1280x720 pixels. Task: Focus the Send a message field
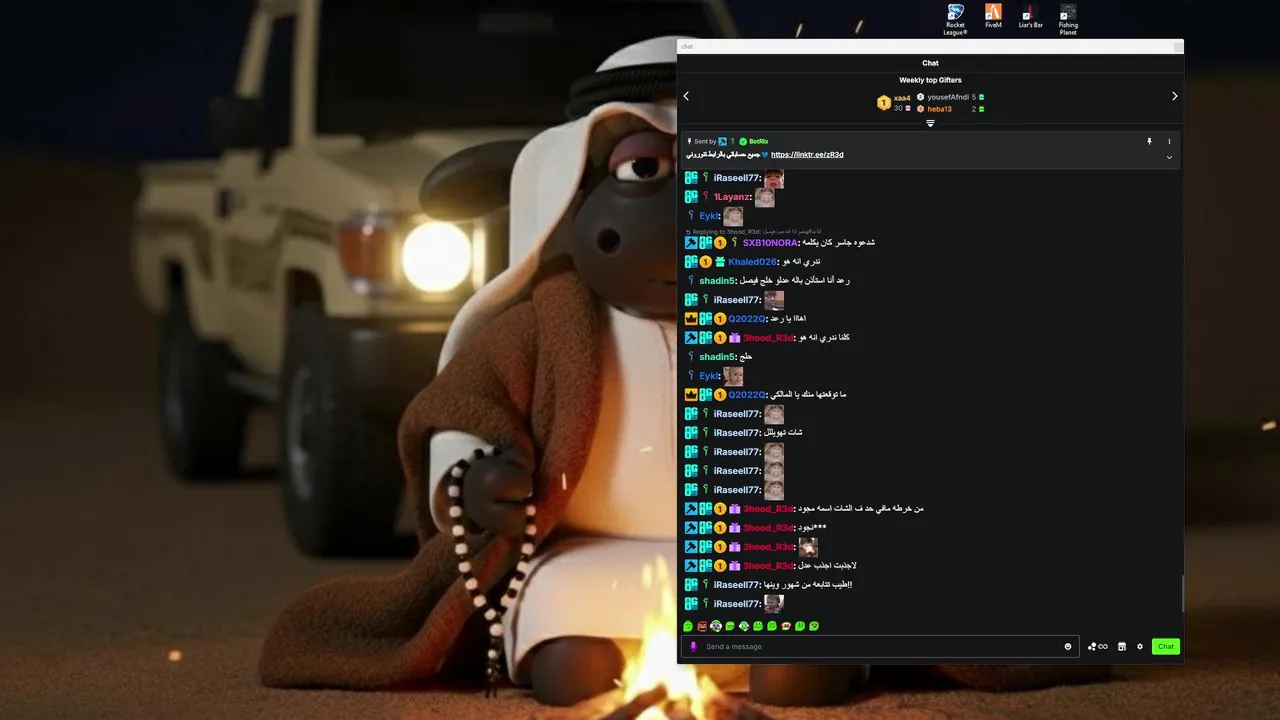(x=880, y=646)
